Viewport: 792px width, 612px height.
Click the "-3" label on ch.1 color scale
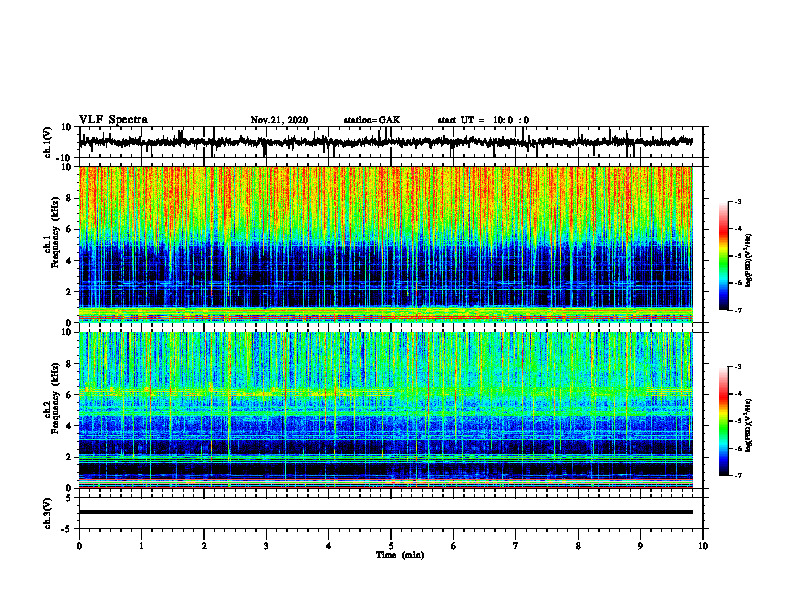pyautogui.click(x=737, y=202)
